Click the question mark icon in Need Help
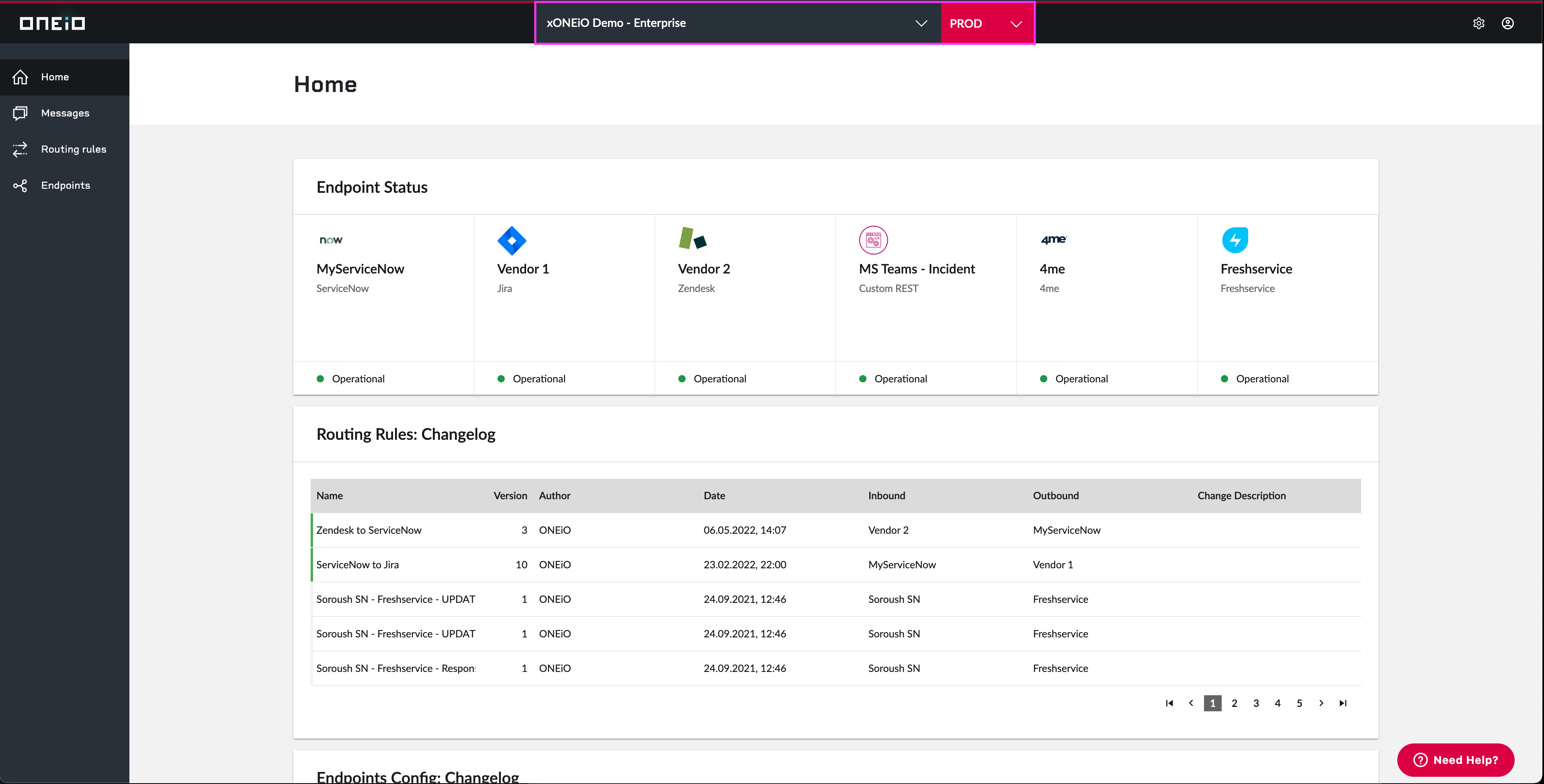 coord(1421,760)
